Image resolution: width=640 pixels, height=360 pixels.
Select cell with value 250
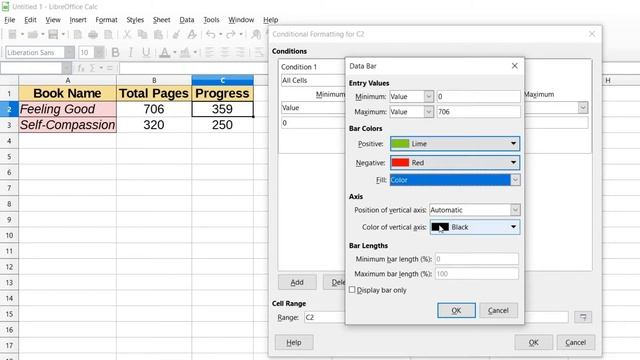point(222,125)
